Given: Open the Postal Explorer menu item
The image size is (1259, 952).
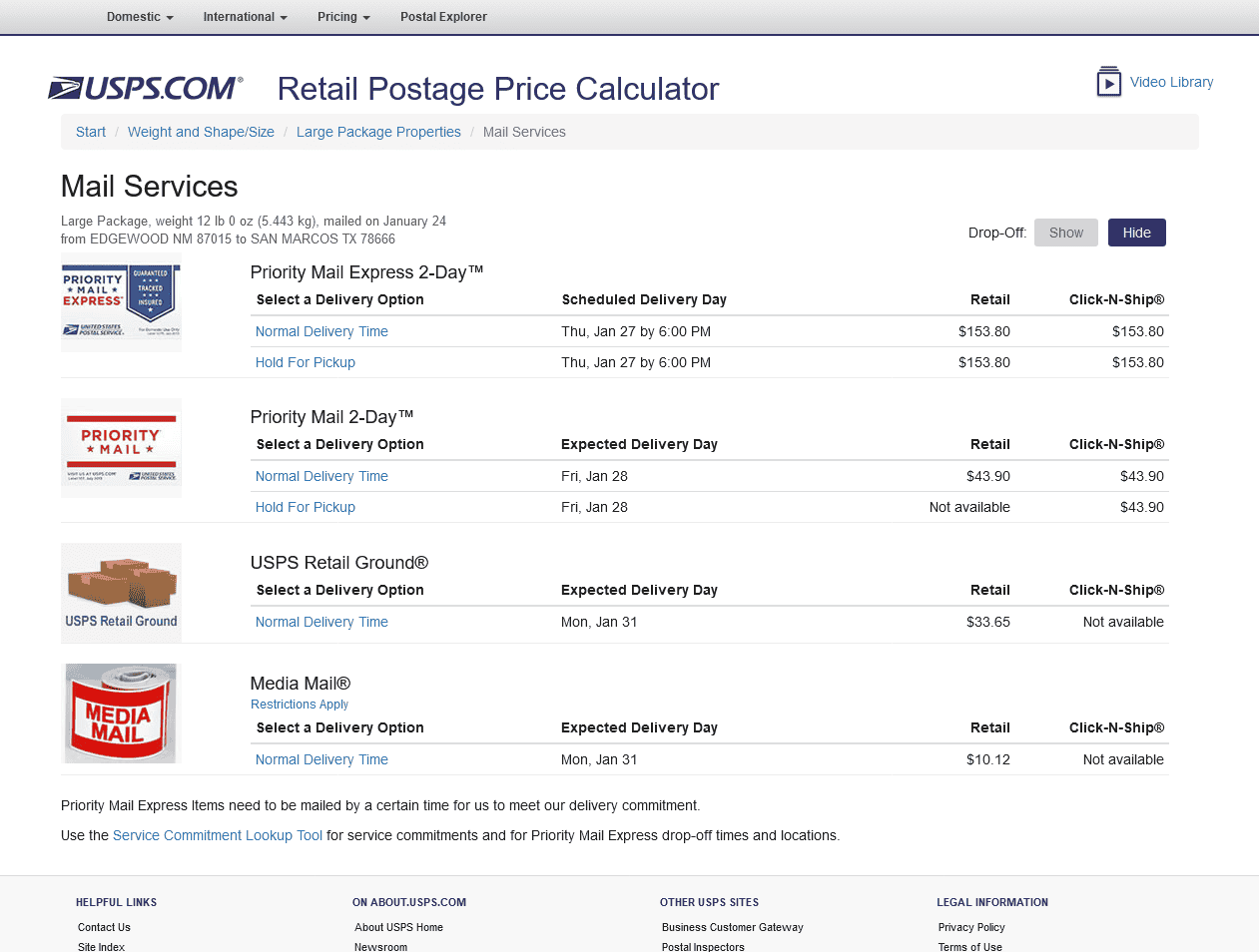Looking at the screenshot, I should [x=443, y=17].
